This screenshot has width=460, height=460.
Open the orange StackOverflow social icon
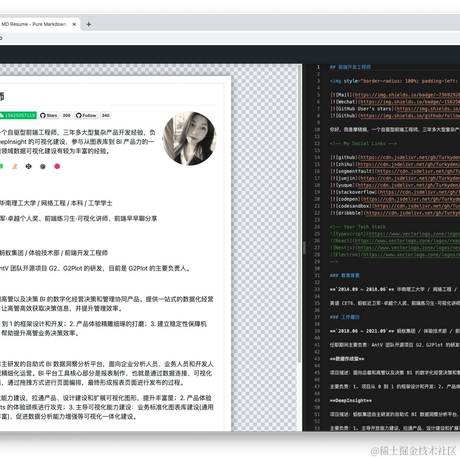point(15,166)
